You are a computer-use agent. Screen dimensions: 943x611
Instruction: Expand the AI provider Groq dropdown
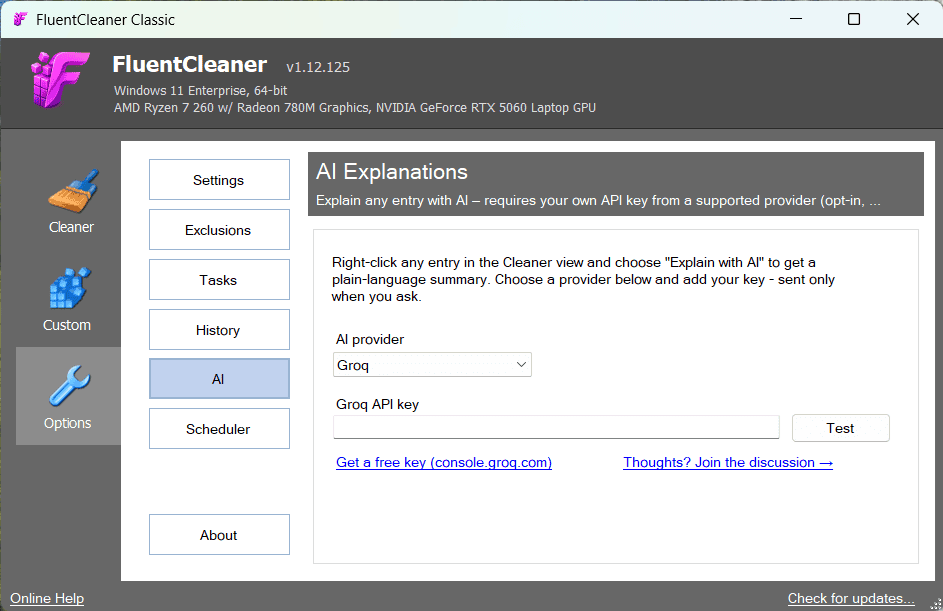(432, 365)
